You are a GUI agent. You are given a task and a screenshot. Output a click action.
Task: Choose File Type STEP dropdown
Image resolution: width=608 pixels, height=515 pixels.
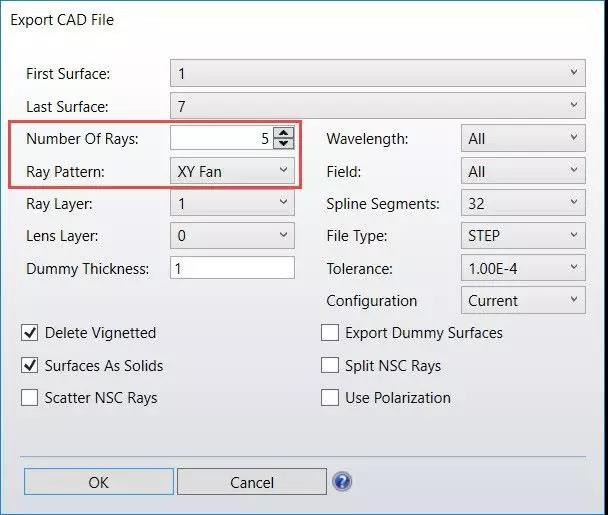[523, 235]
